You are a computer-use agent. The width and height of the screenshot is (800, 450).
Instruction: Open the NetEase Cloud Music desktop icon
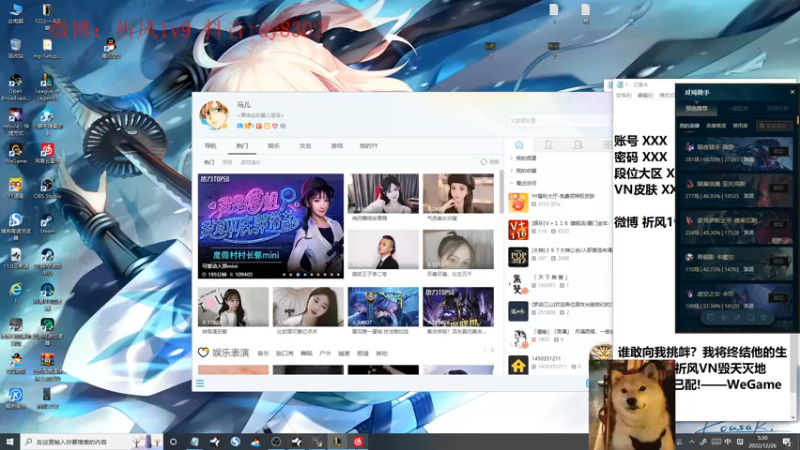47,153
